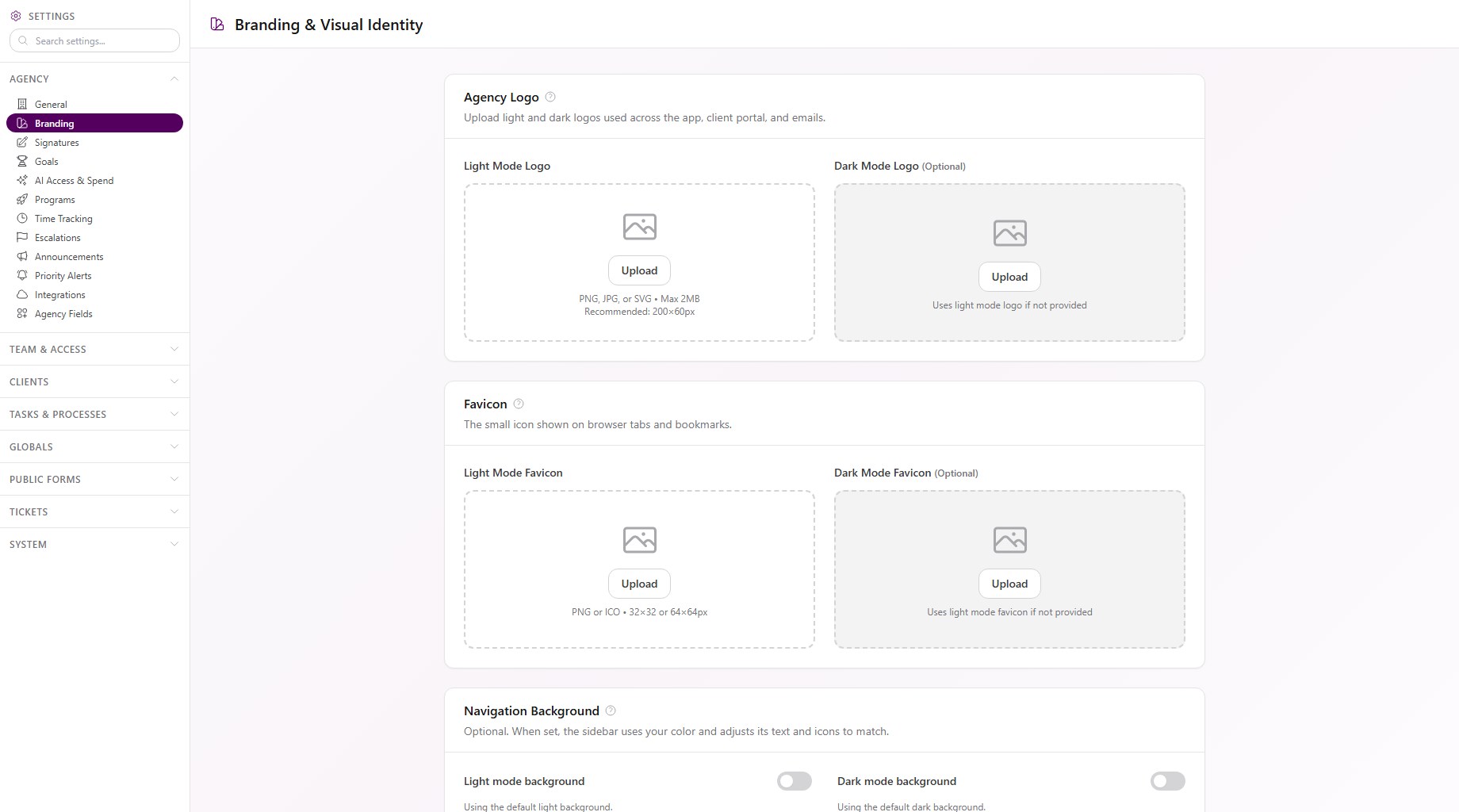Click the Escalations flag icon

[22, 237]
